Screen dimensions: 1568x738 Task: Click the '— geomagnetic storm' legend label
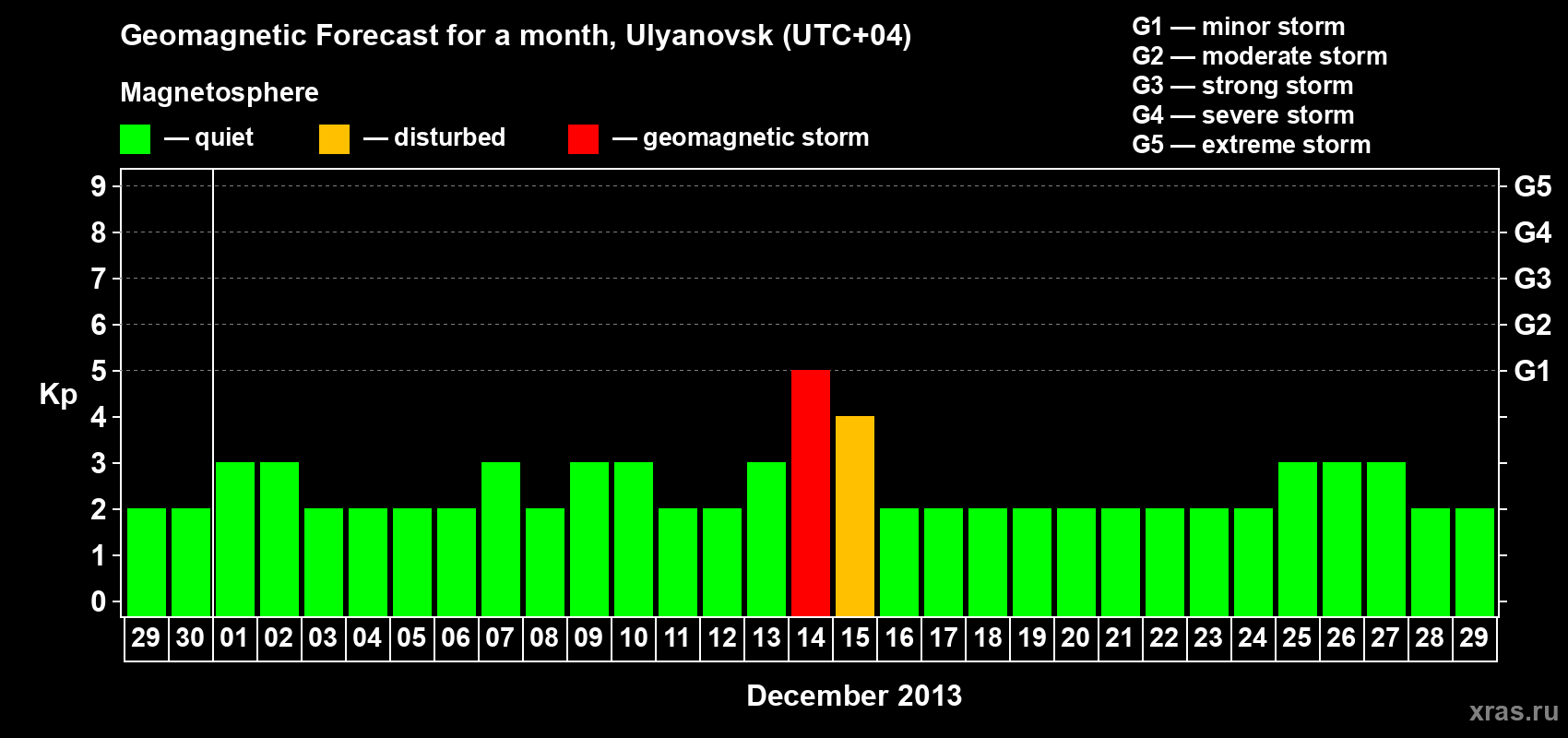pyautogui.click(x=741, y=138)
